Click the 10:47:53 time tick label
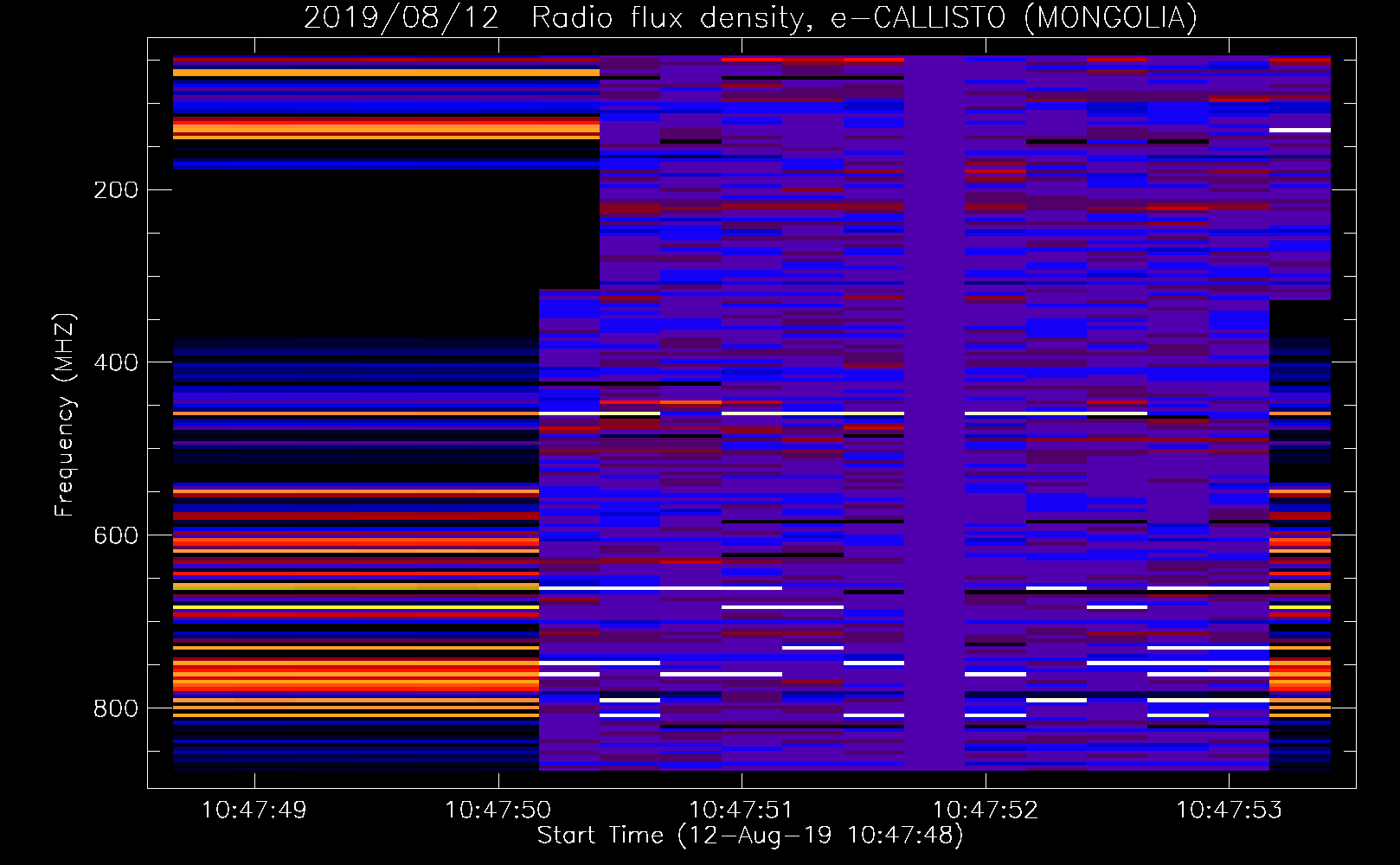The image size is (1400, 865). click(1229, 811)
